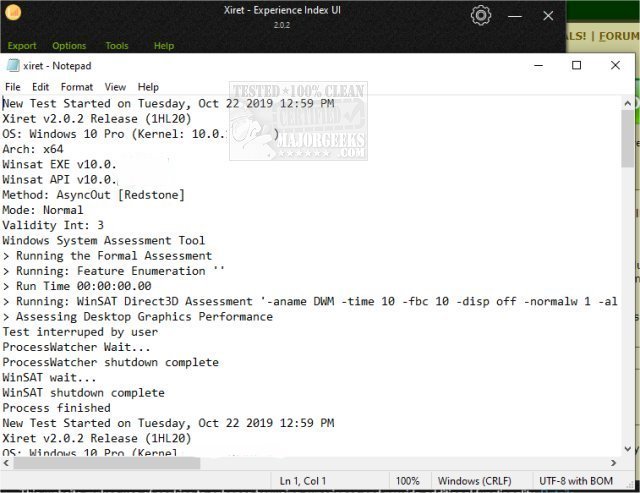Click vertical scrollbar up arrow in Notepad
The width and height of the screenshot is (640, 493).
click(x=628, y=103)
